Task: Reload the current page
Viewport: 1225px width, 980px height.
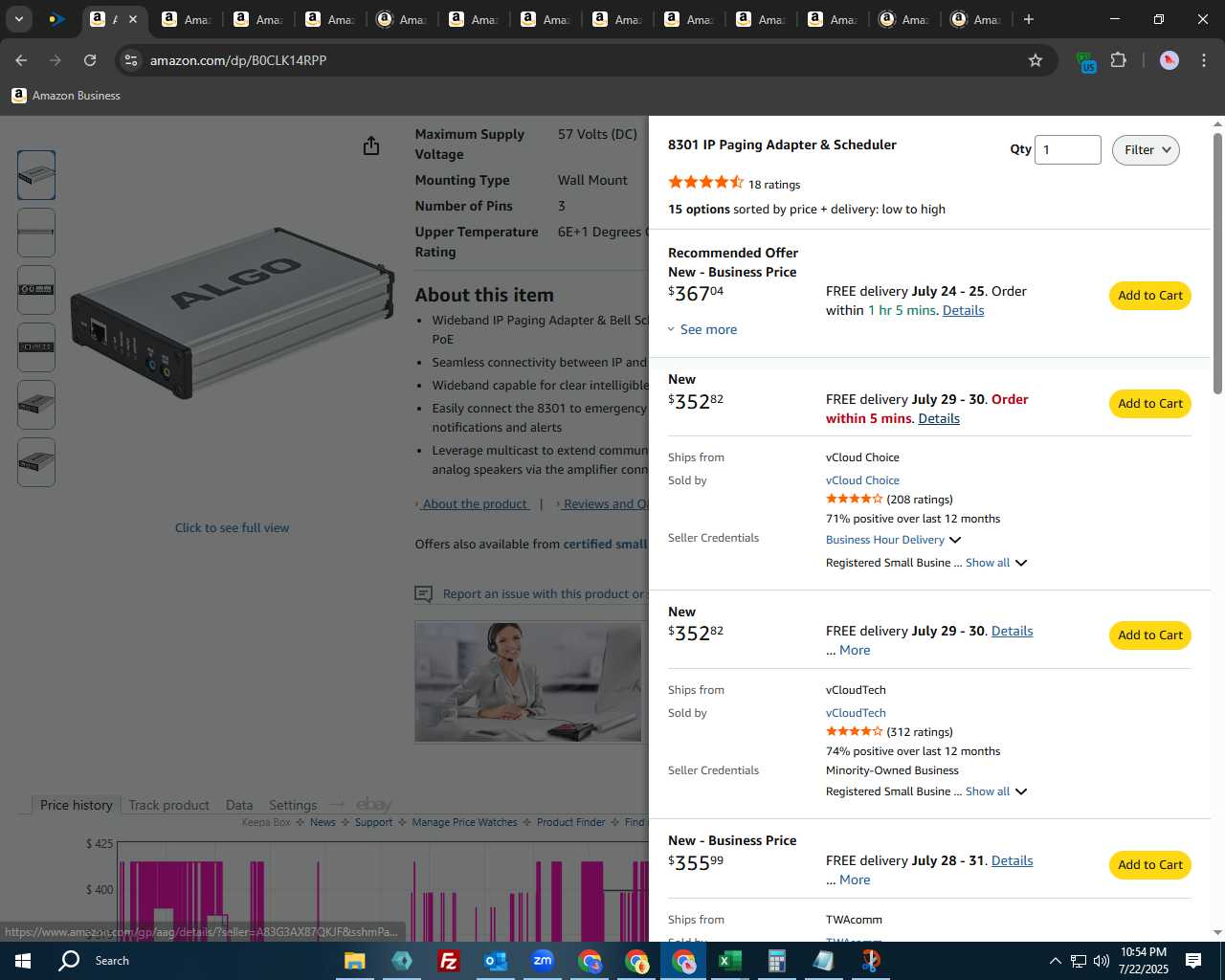Action: click(90, 60)
